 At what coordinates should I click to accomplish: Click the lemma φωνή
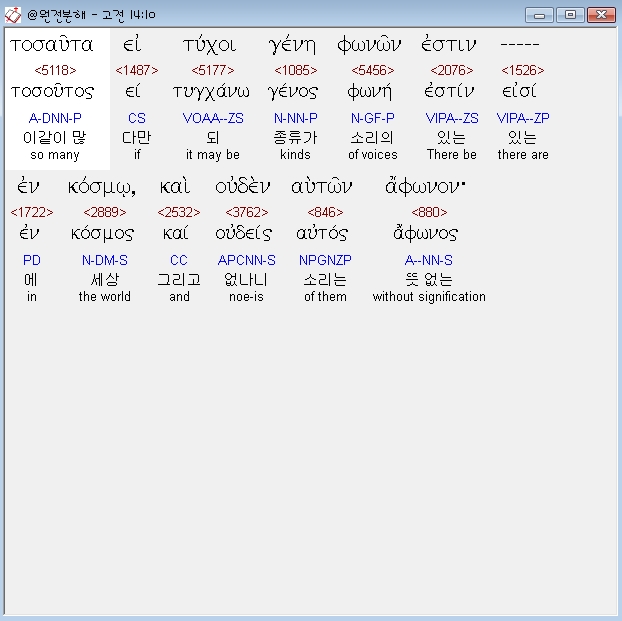370,92
